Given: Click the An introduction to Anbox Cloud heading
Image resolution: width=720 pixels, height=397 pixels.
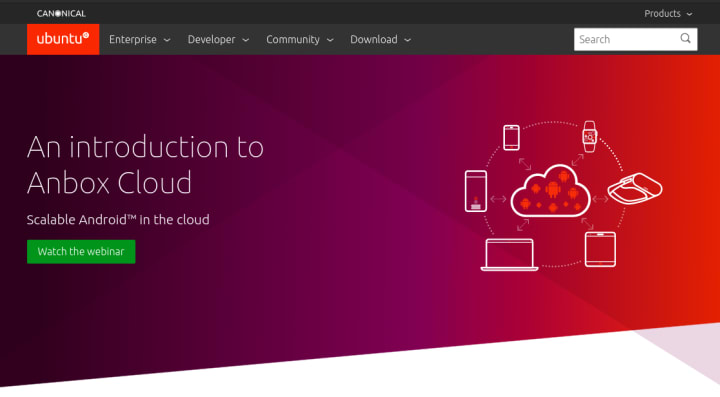Looking at the screenshot, I should [x=145, y=165].
